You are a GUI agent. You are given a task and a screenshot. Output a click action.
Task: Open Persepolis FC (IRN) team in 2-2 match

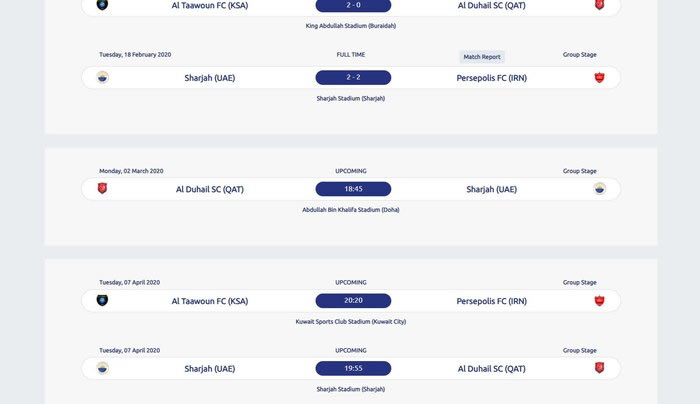(492, 78)
